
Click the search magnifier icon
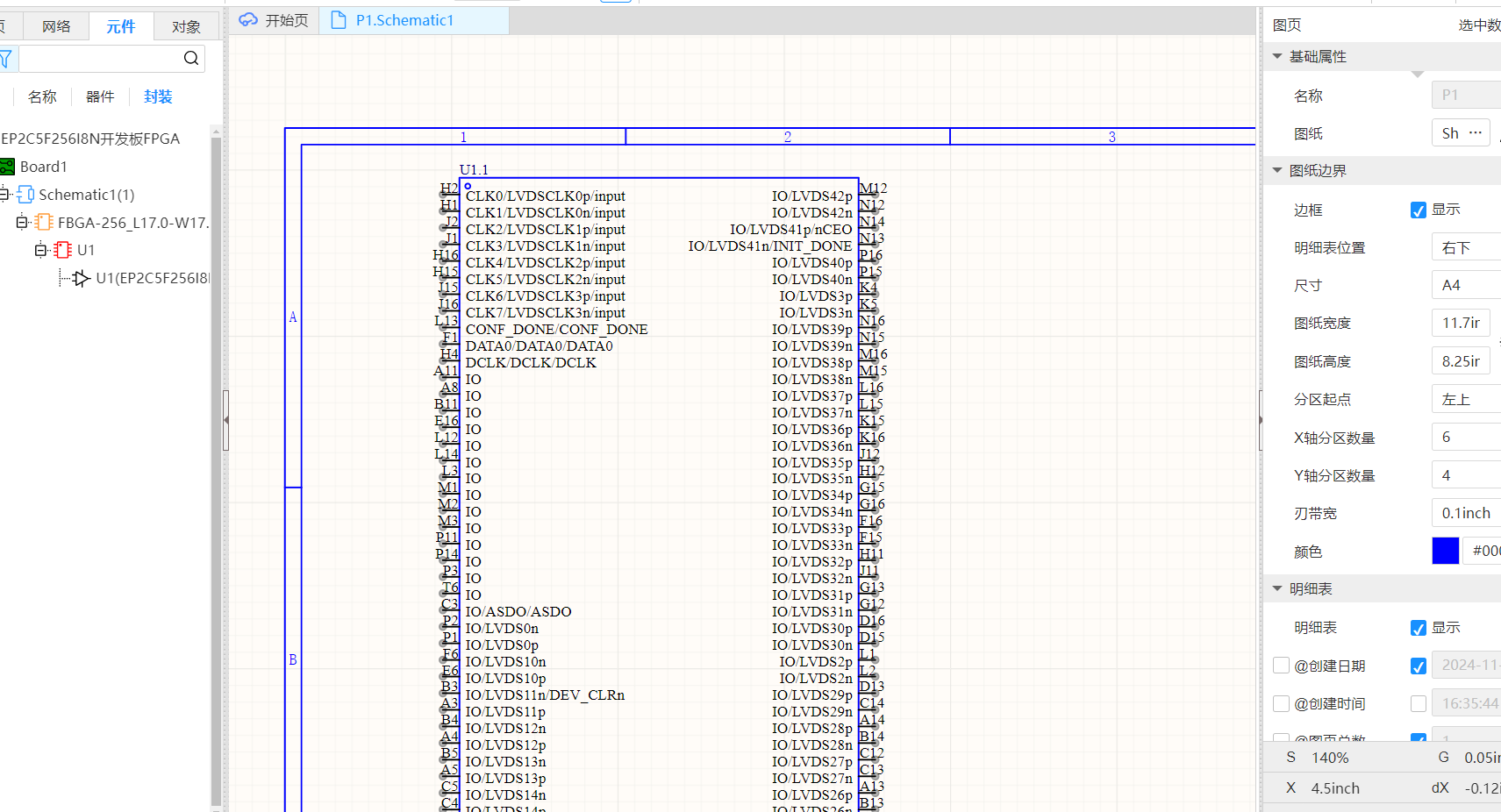191,59
